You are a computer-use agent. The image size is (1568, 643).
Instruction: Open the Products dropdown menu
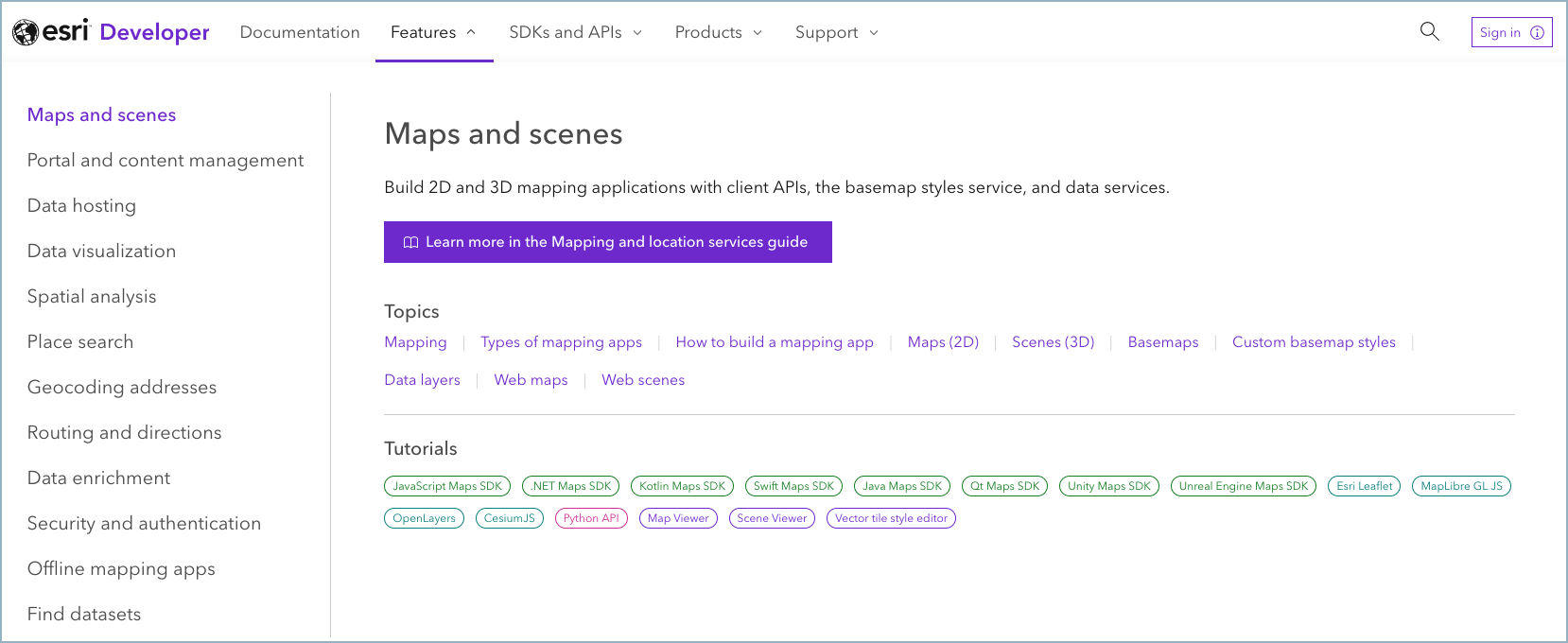click(x=718, y=32)
